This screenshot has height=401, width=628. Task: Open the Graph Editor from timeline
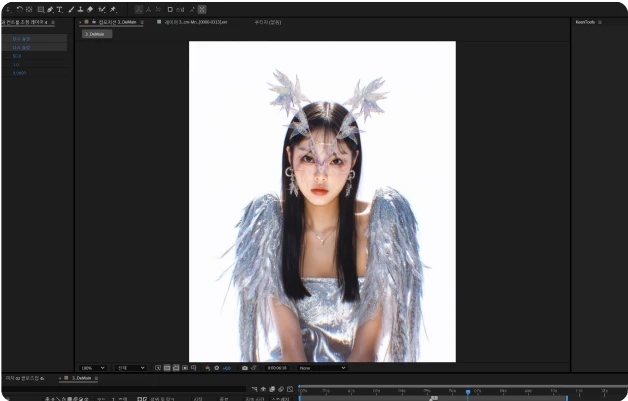(290, 389)
